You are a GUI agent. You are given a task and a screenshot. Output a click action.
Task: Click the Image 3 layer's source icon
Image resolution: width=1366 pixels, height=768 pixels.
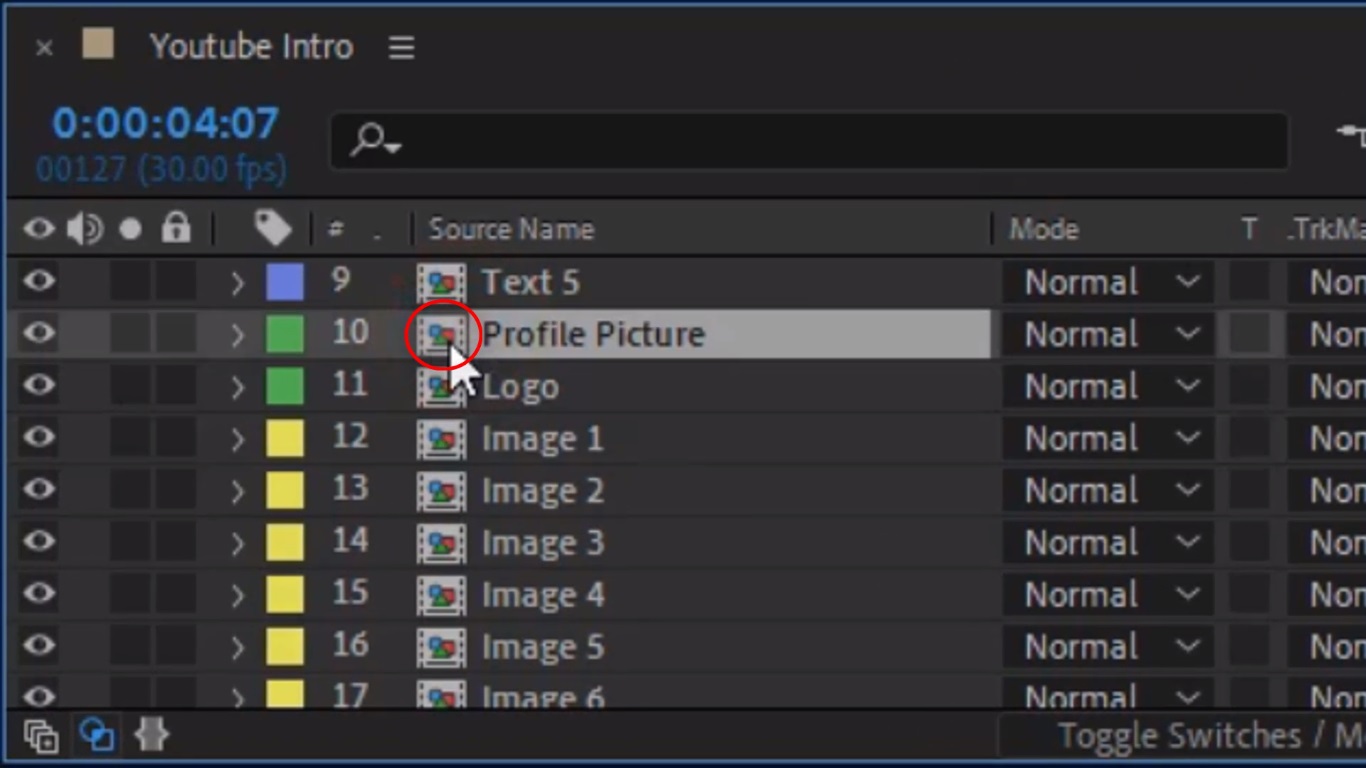pos(441,543)
